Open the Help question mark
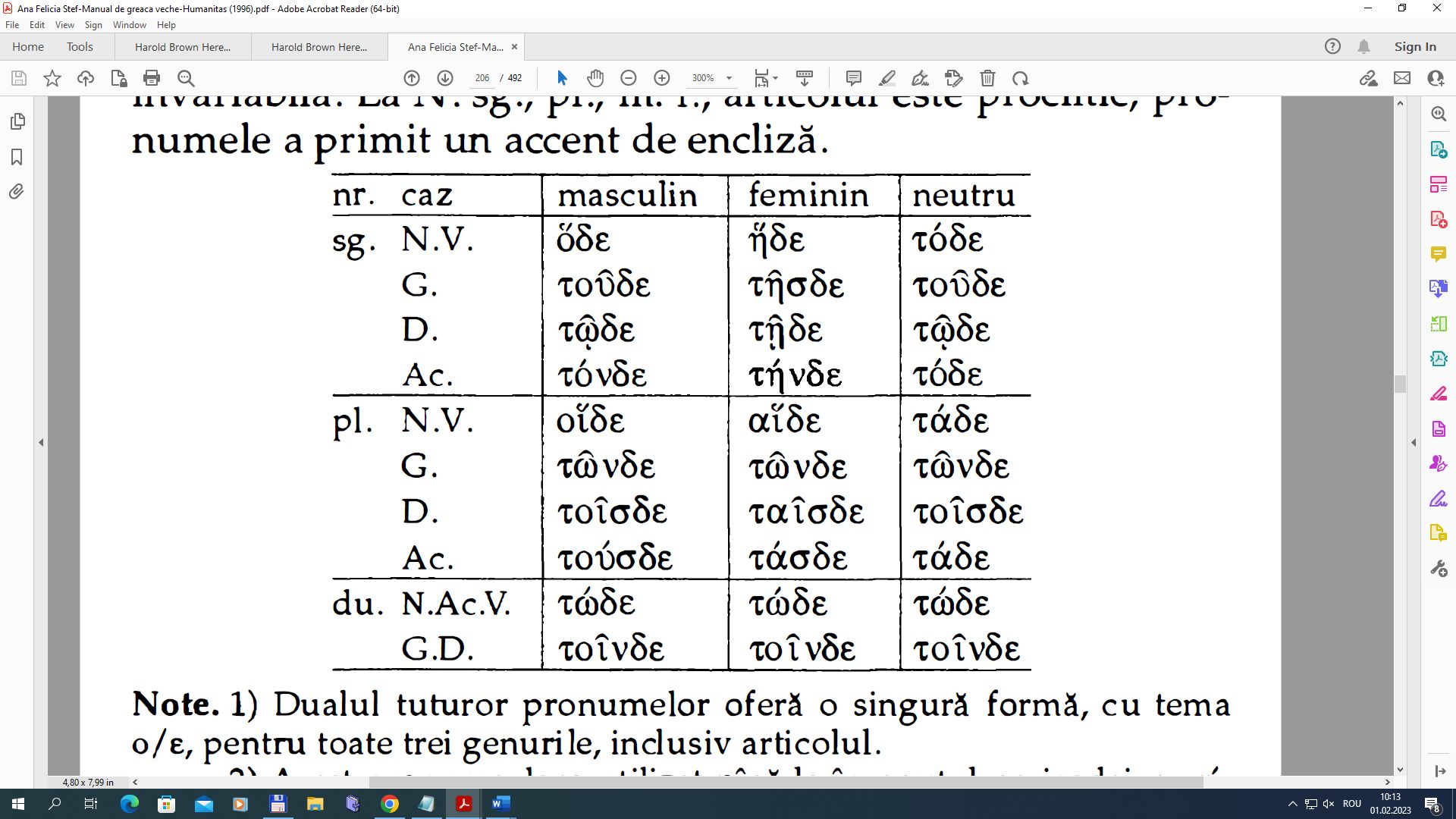Viewport: 1456px width, 819px height. (x=1332, y=46)
